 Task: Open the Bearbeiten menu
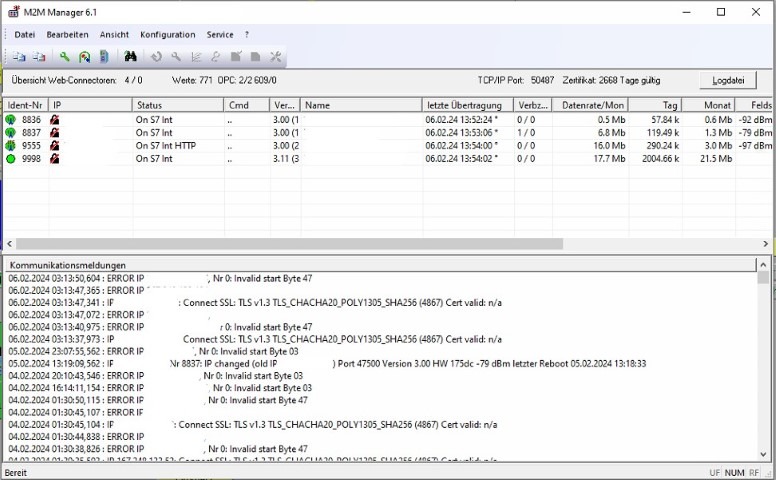67,35
